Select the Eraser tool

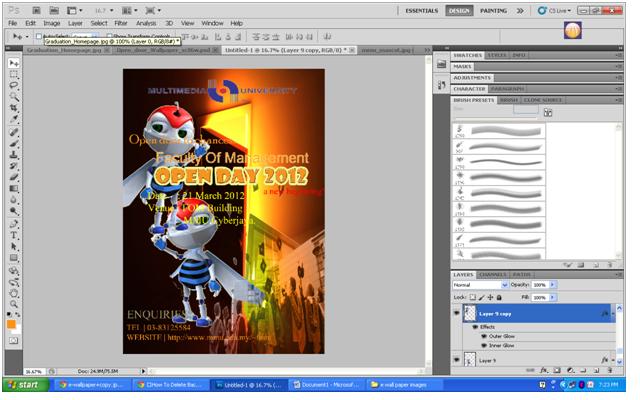tap(14, 177)
